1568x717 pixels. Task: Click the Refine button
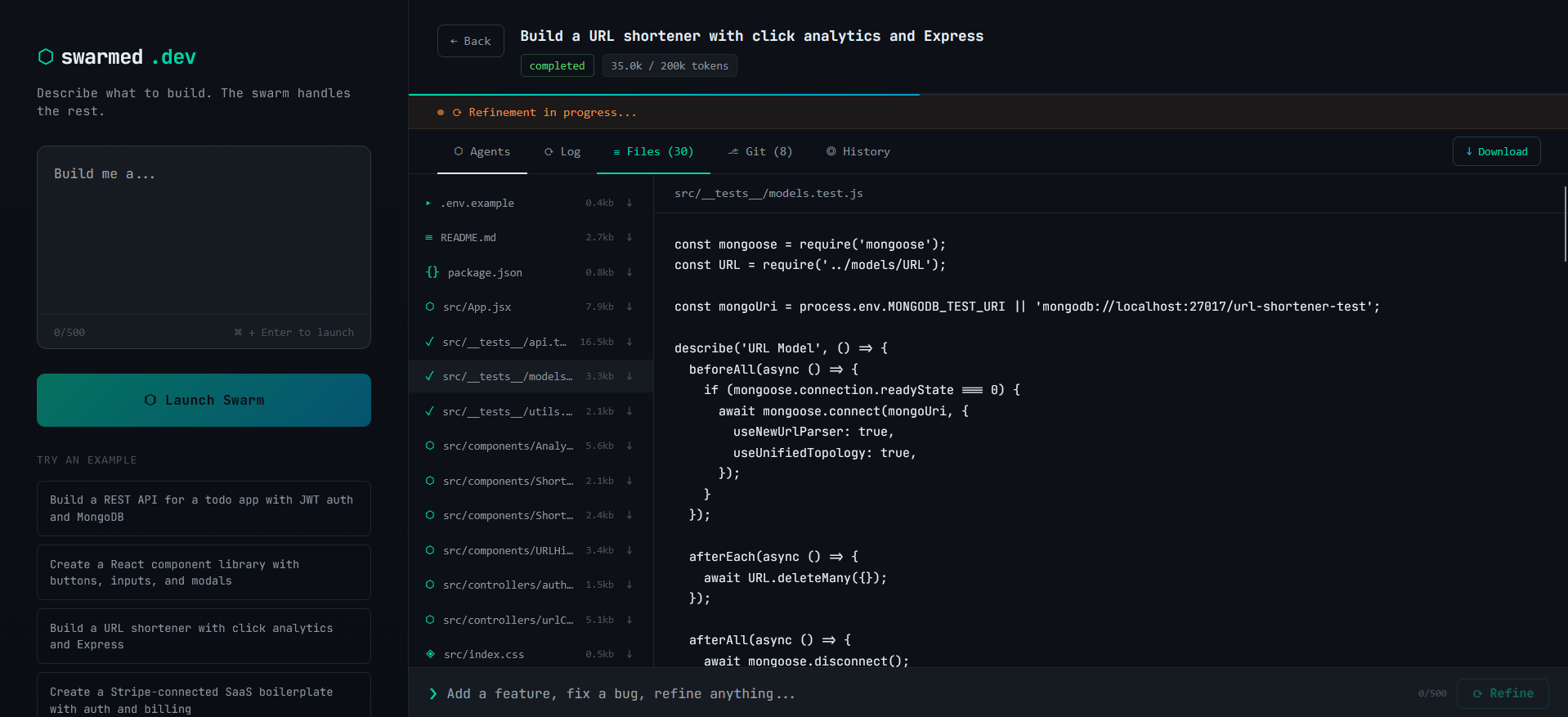[1503, 693]
